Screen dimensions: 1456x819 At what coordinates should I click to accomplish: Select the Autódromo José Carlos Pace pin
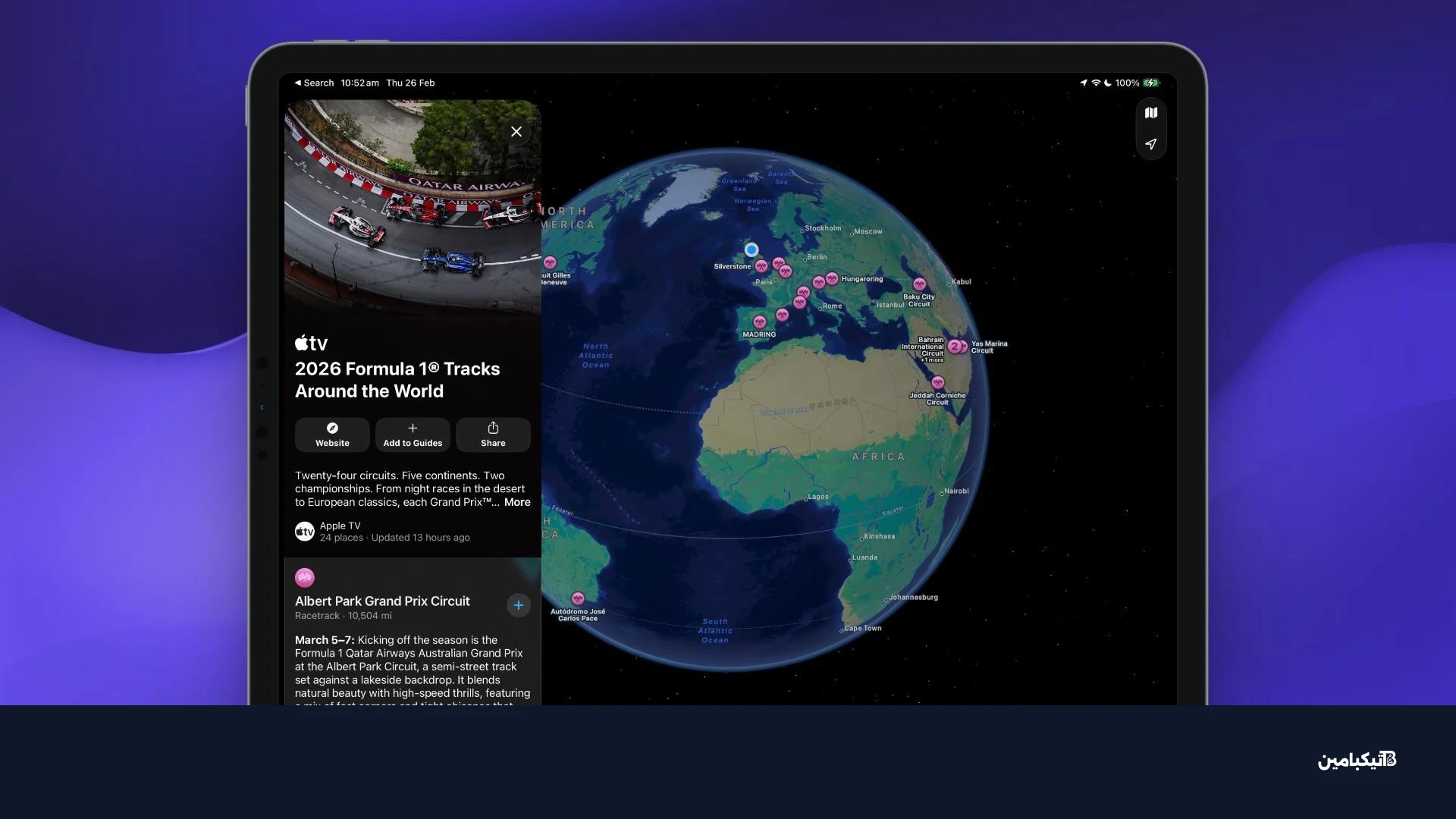(579, 598)
